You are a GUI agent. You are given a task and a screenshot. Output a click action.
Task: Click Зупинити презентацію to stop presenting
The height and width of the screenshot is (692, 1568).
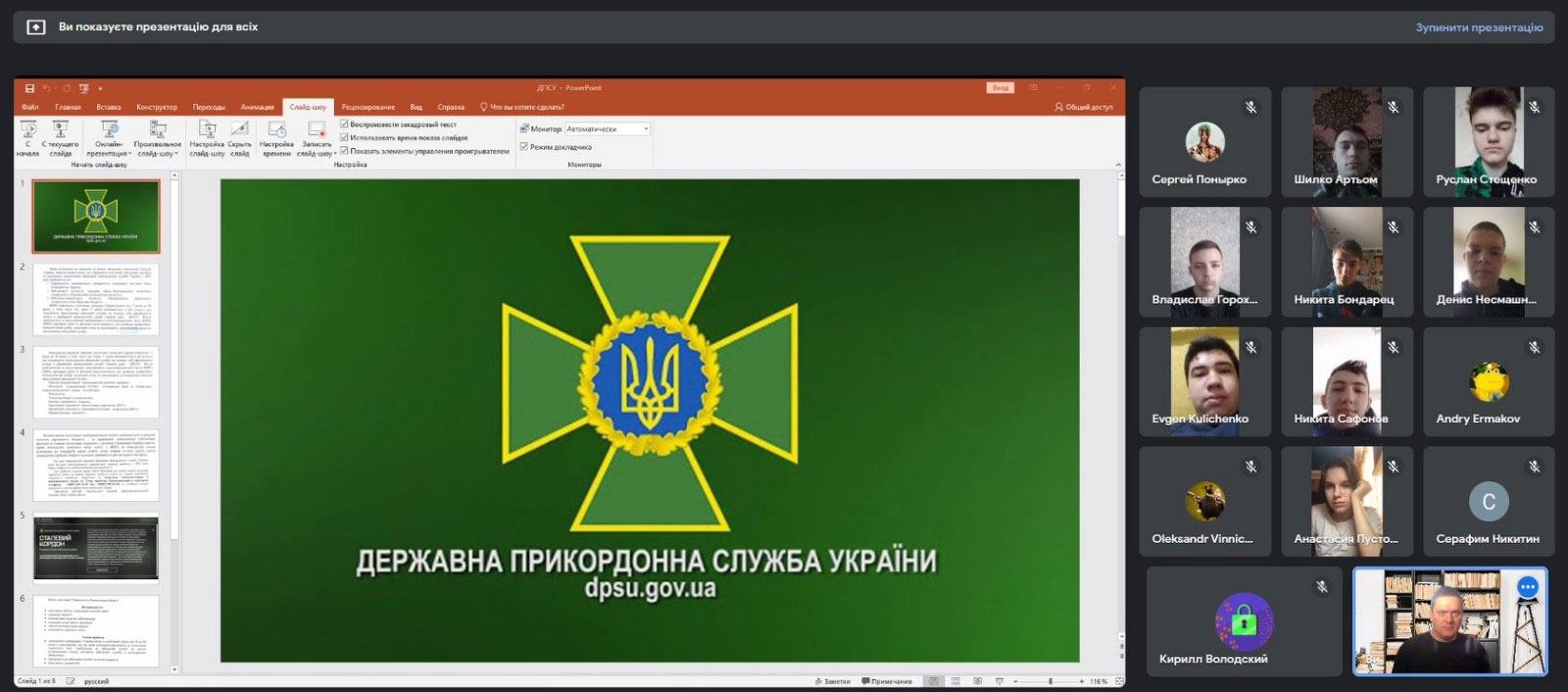1479,27
